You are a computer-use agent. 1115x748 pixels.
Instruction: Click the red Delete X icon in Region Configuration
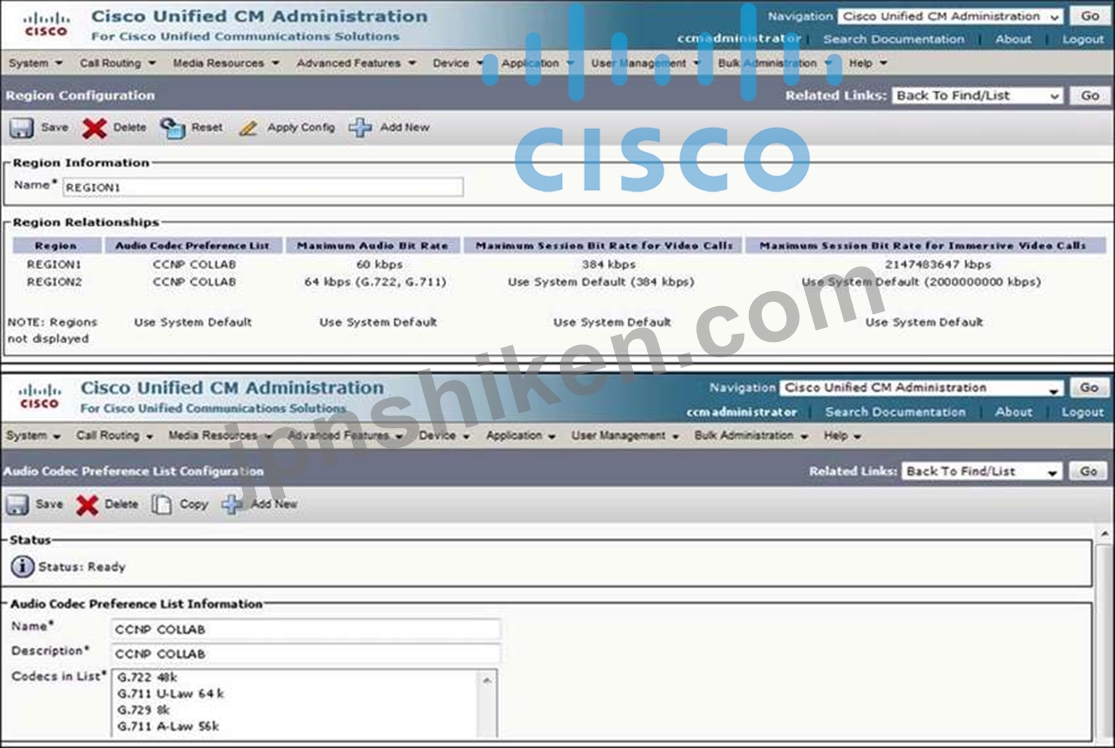click(94, 129)
